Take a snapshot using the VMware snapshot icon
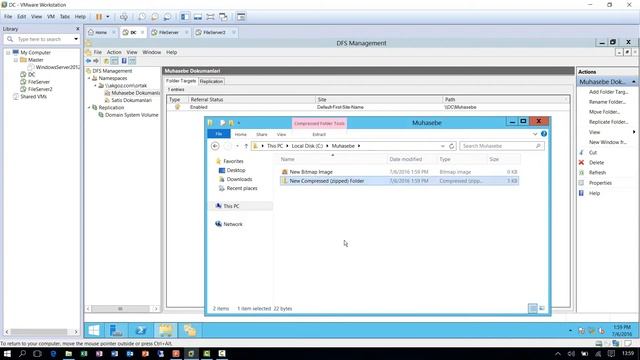The height and width of the screenshot is (360, 640). 142,17
